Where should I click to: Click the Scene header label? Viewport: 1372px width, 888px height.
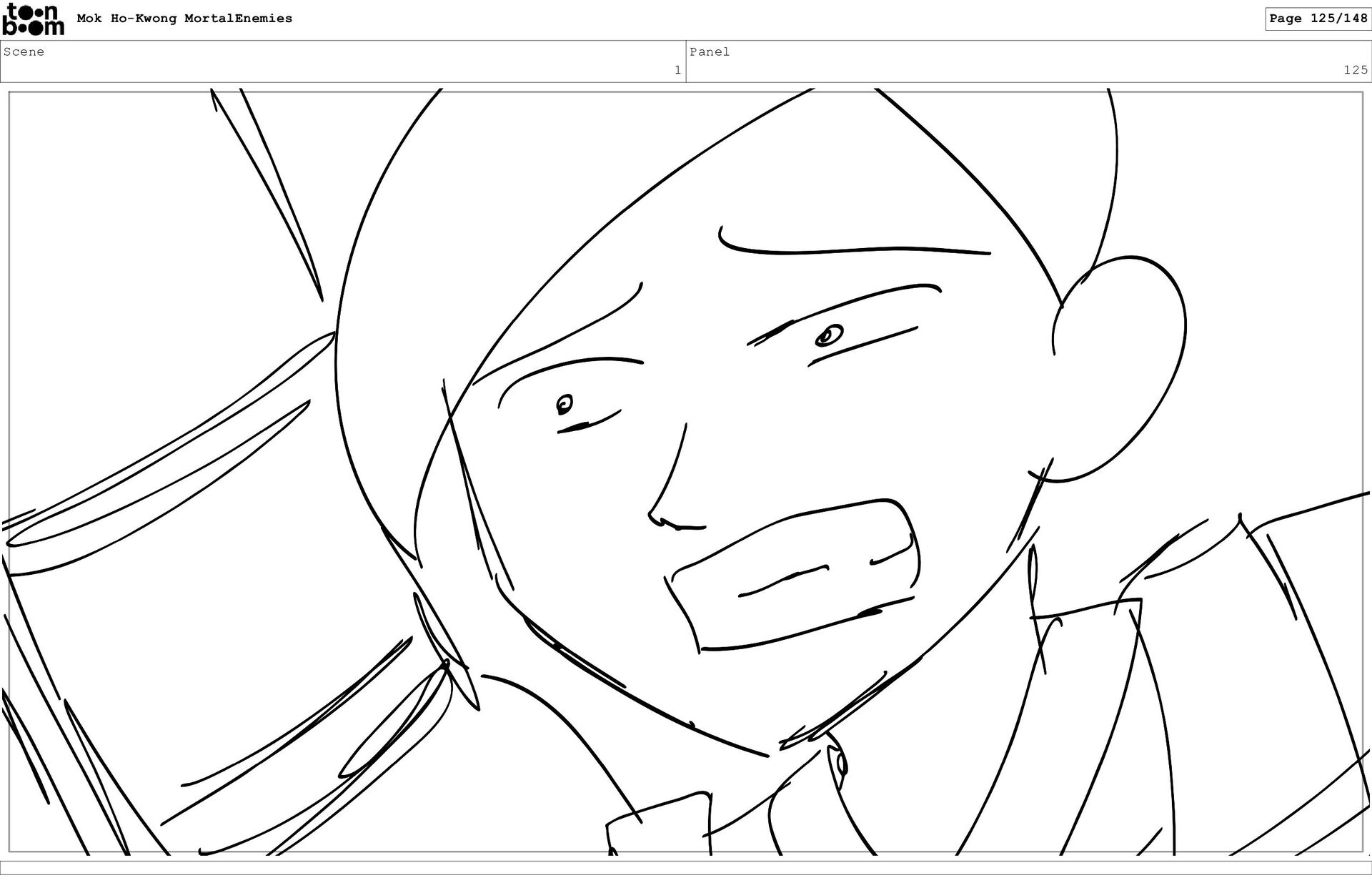pyautogui.click(x=24, y=51)
